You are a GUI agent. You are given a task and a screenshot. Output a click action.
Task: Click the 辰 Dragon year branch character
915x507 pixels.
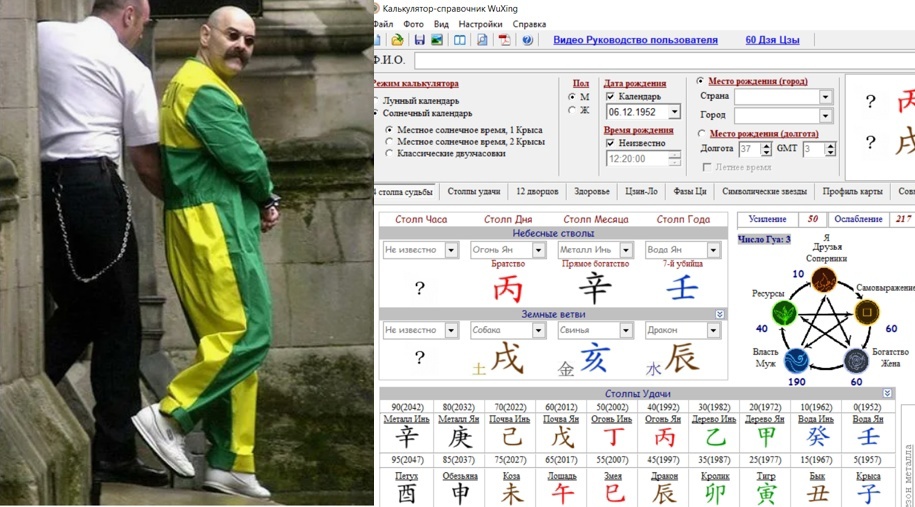[682, 358]
